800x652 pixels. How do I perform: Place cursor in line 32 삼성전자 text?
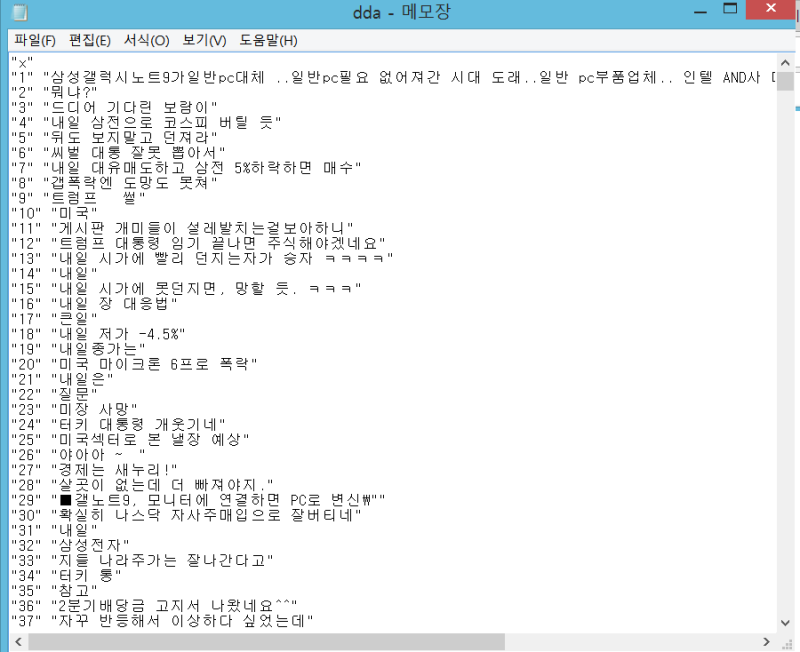tap(90, 545)
